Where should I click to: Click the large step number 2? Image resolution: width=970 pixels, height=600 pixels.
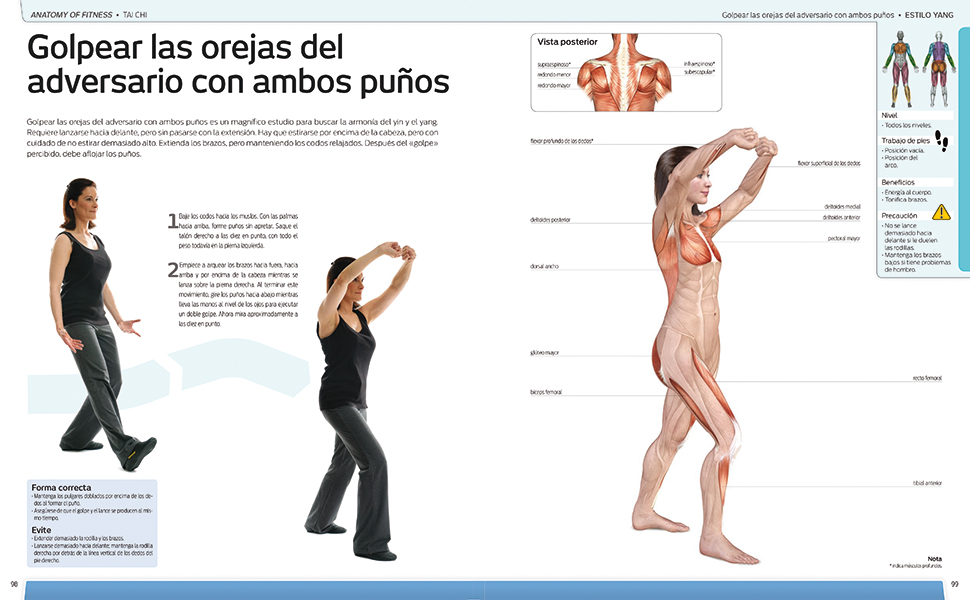pos(172,269)
